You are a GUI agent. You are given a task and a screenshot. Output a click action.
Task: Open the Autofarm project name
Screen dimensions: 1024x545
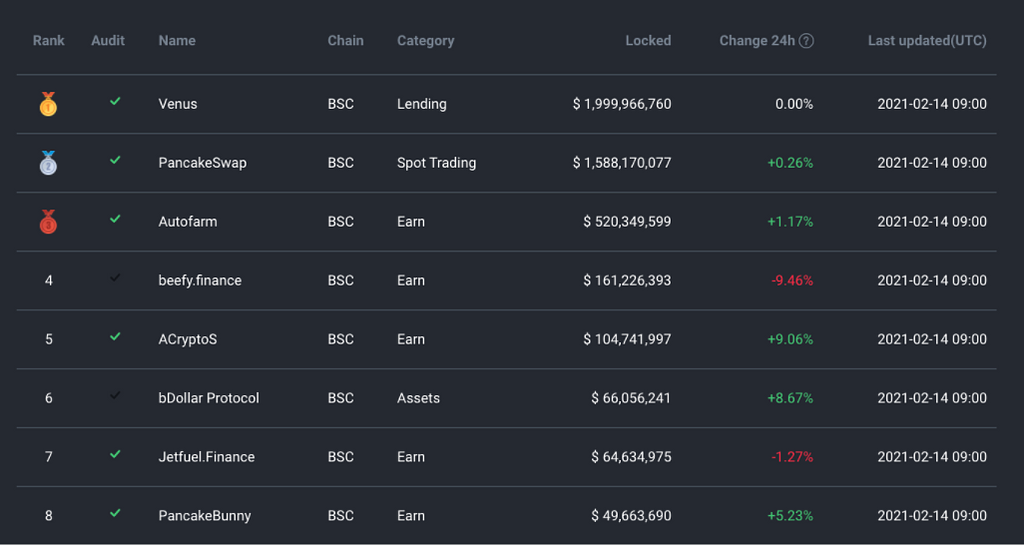click(187, 222)
